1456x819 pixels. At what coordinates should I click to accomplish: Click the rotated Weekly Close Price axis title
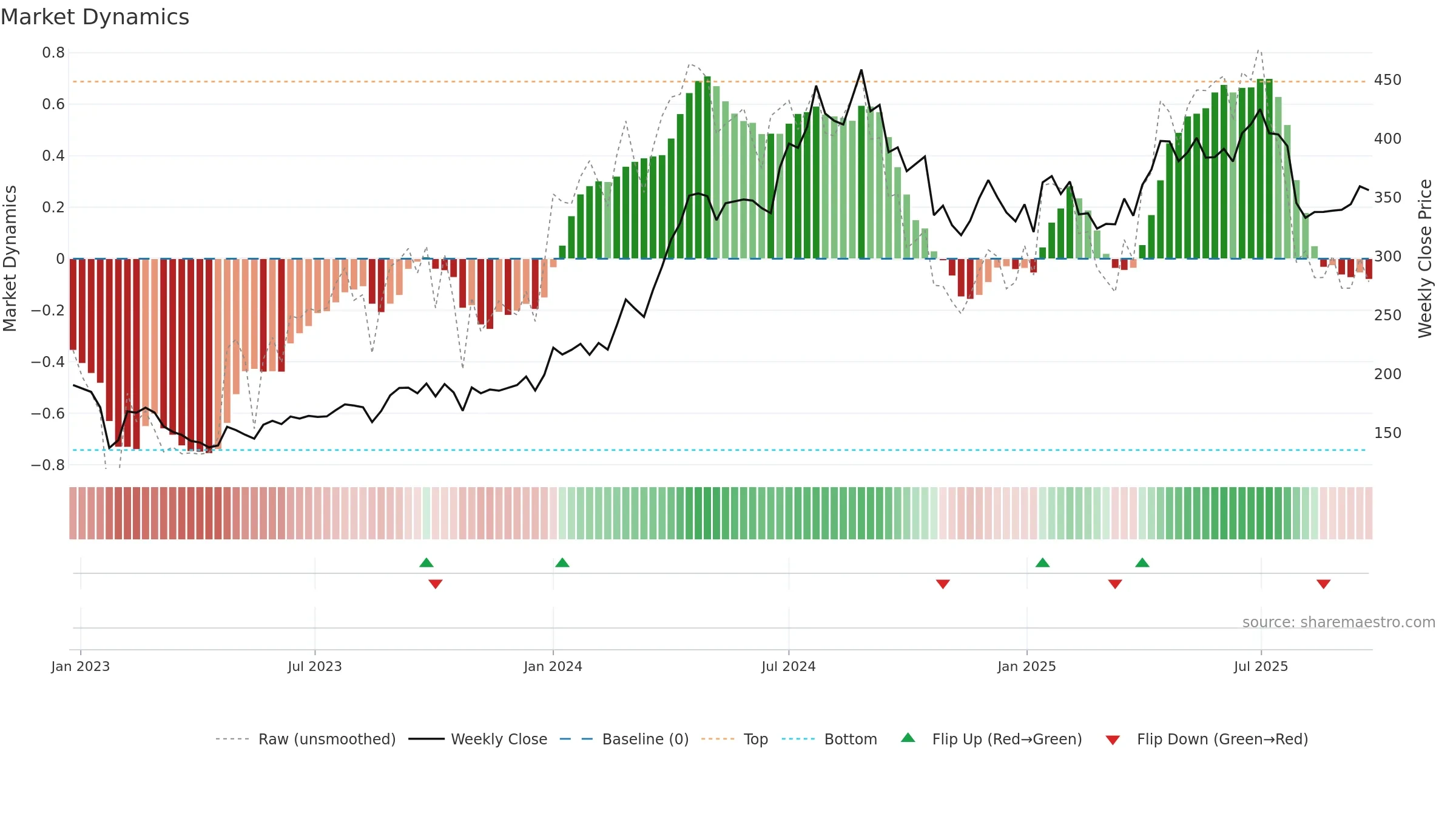click(1425, 258)
